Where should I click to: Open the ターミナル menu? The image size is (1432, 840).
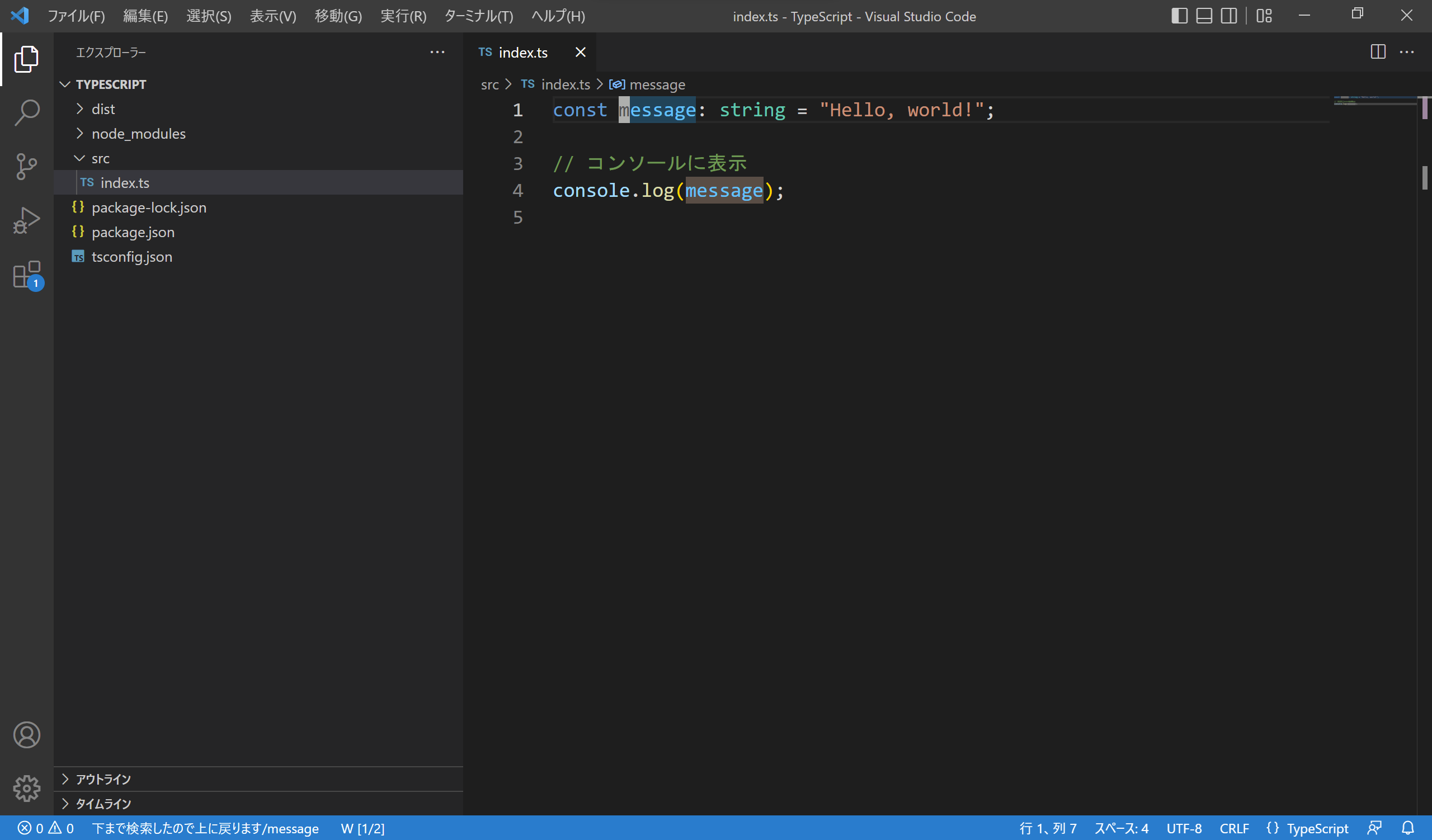[x=477, y=16]
